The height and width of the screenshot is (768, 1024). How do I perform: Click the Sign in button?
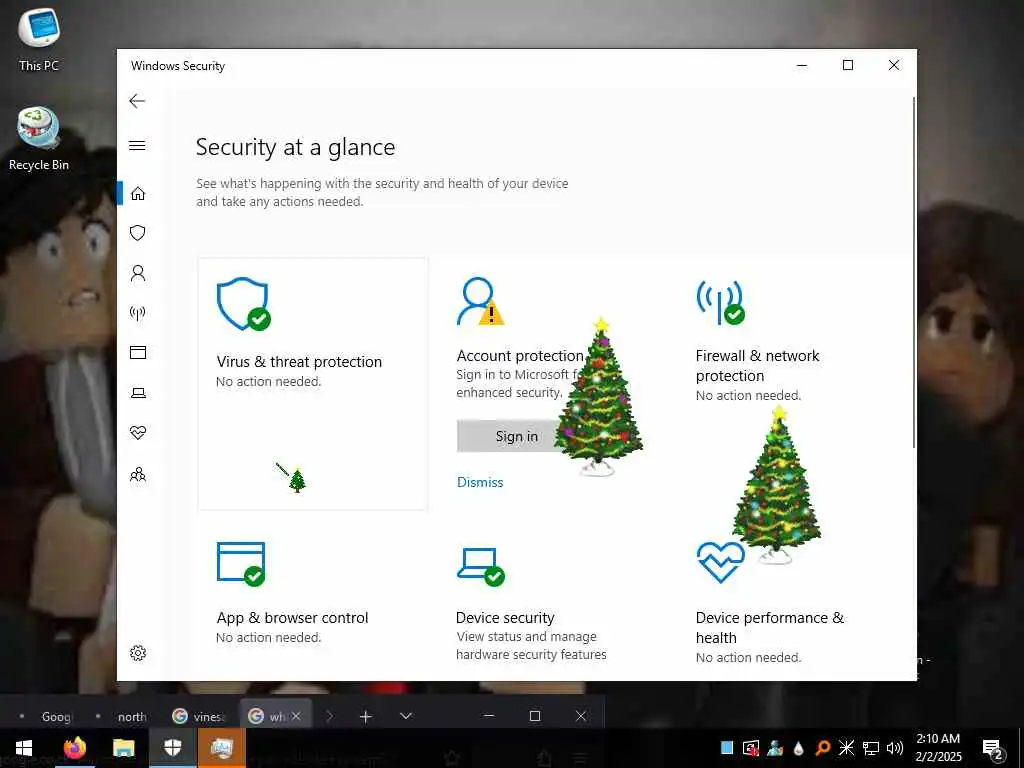click(517, 436)
